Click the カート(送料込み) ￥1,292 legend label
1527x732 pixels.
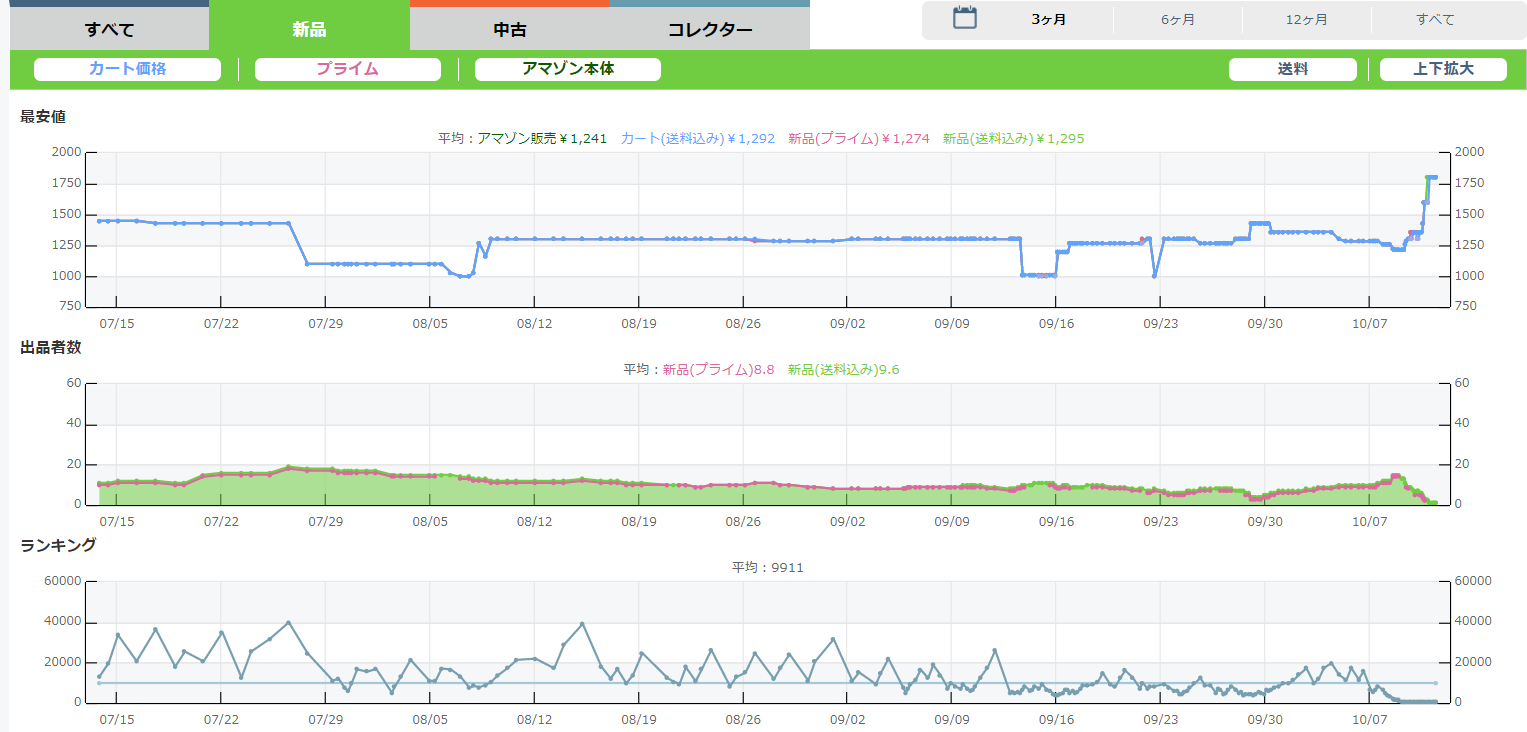pyautogui.click(x=697, y=139)
